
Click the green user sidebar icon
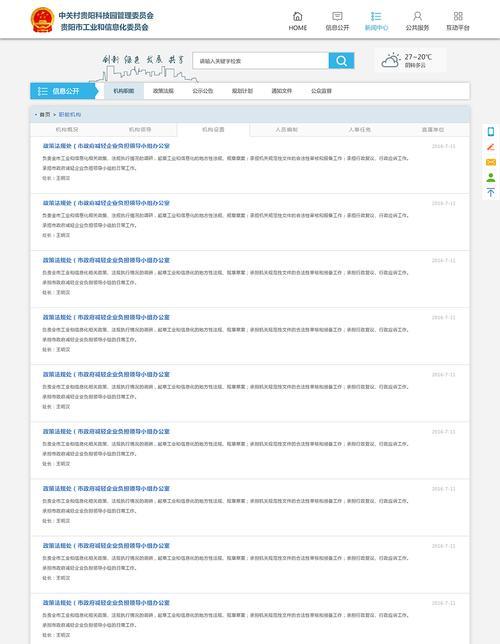491,177
